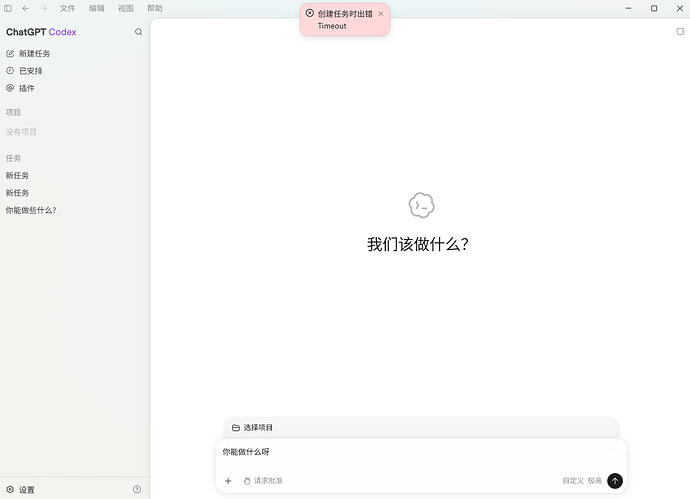Go back with the left arrow
This screenshot has width=690, height=499.
coord(26,8)
